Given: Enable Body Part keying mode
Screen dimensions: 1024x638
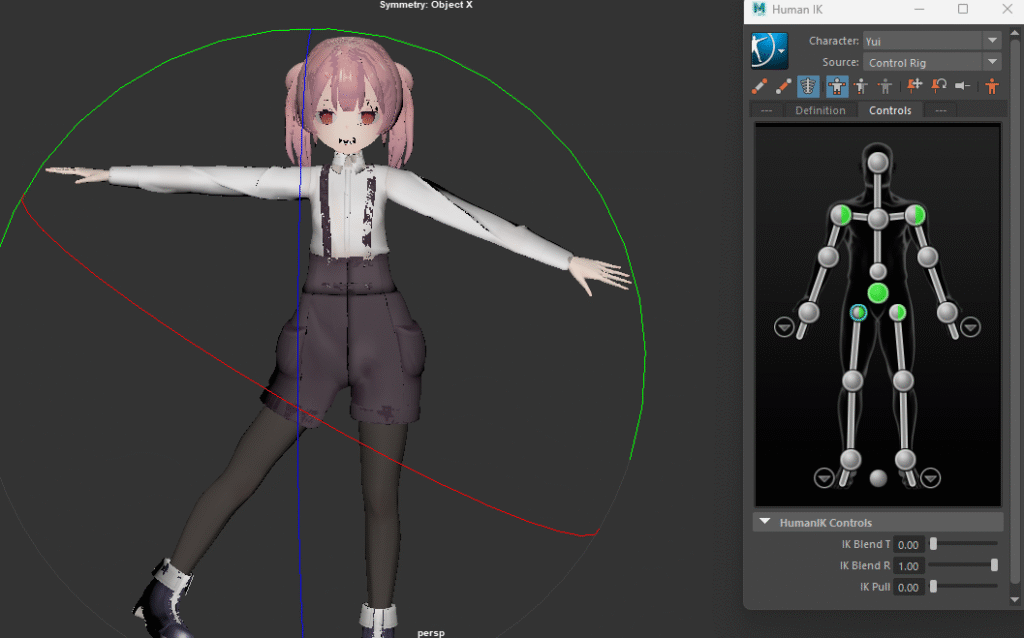Looking at the screenshot, I should [861, 86].
